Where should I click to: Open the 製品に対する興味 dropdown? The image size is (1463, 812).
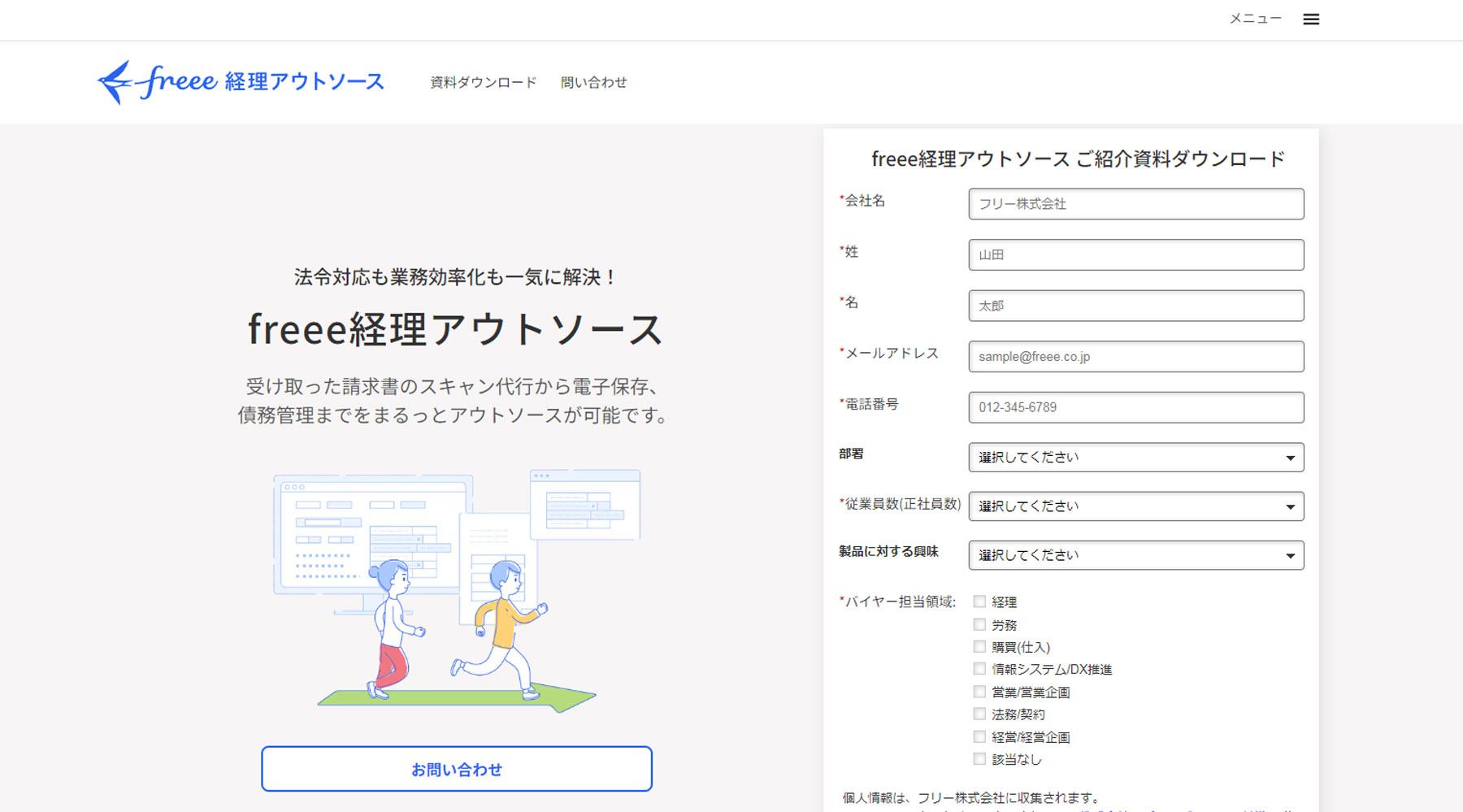tap(1136, 555)
